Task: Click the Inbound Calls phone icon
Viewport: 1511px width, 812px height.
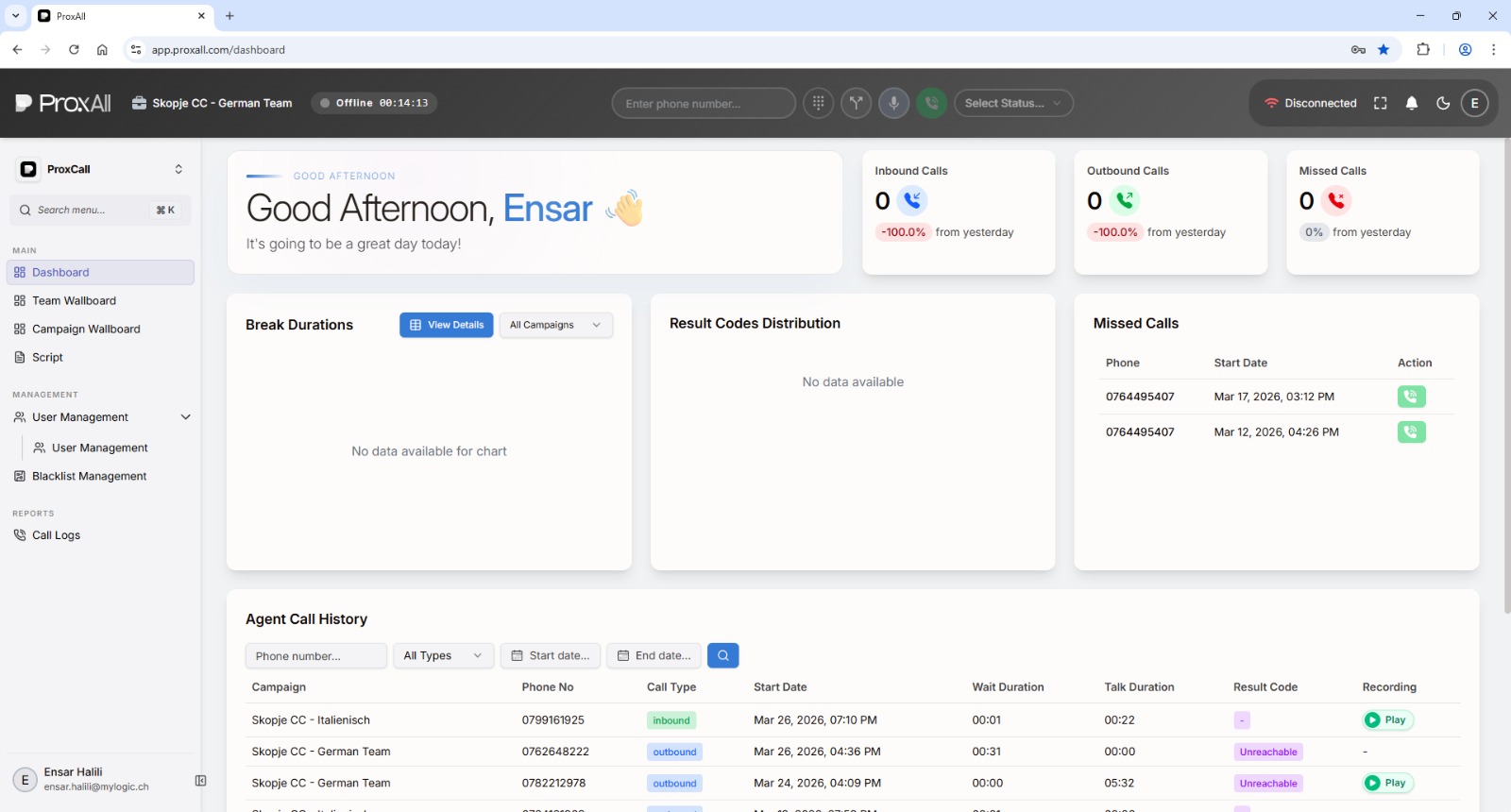Action: pos(912,200)
